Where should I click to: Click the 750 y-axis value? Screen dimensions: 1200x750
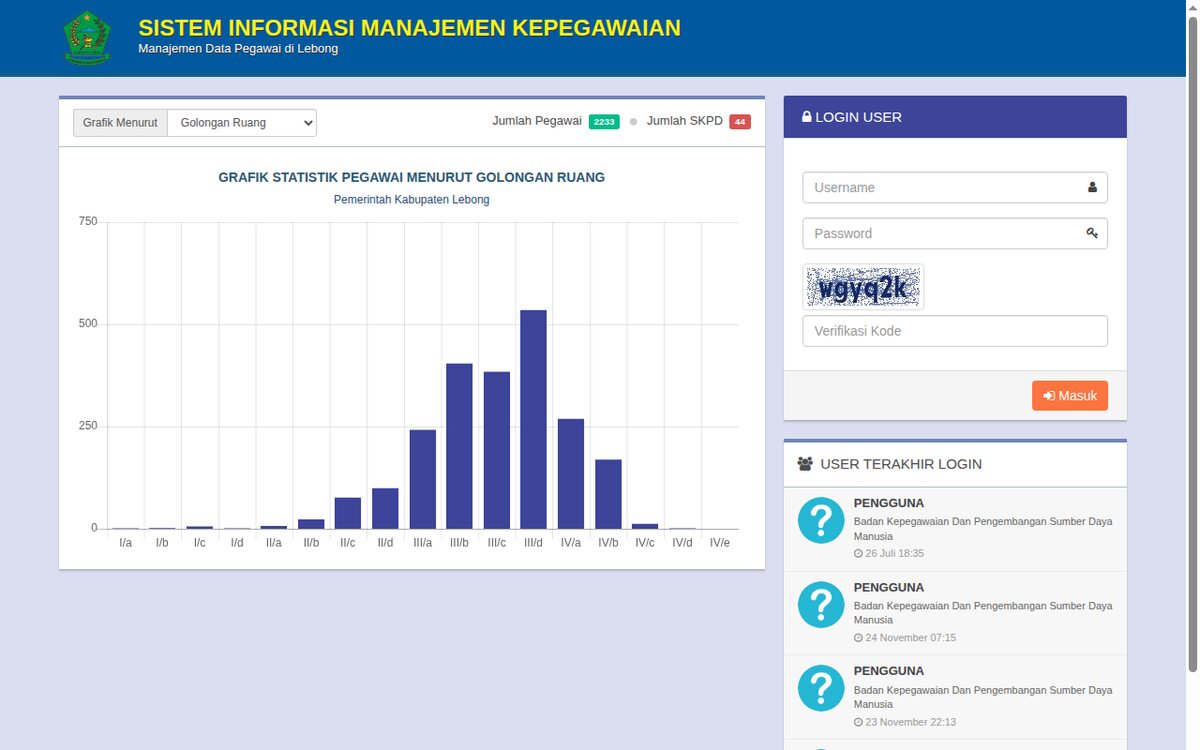click(x=88, y=221)
